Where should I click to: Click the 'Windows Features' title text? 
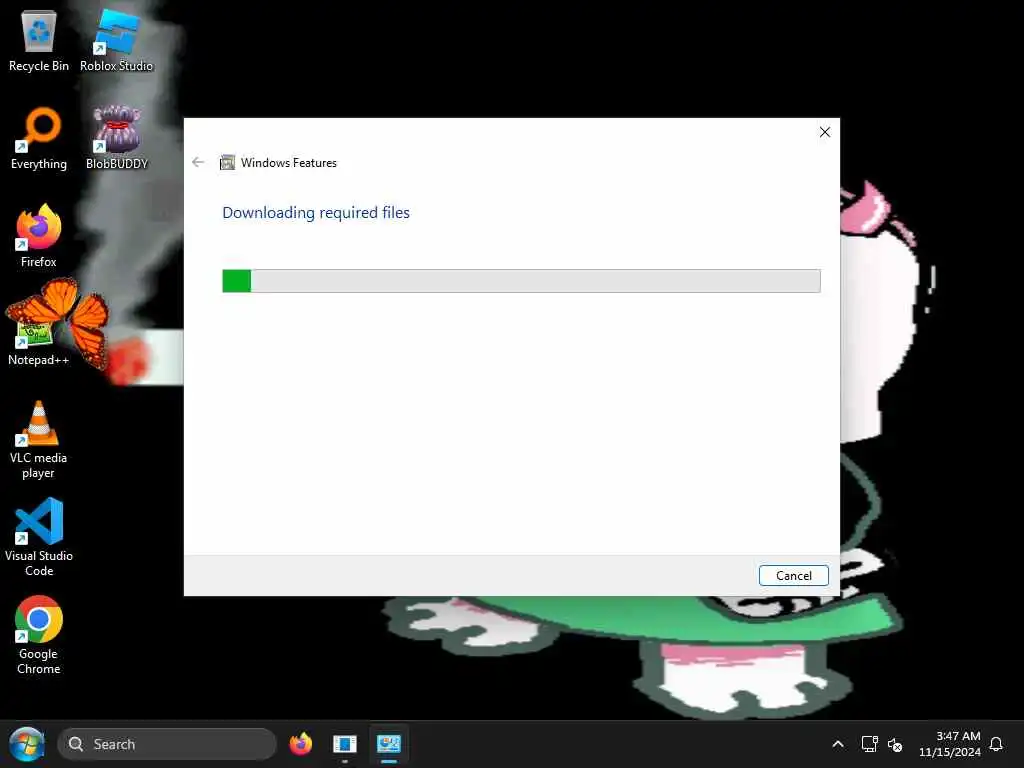(289, 163)
